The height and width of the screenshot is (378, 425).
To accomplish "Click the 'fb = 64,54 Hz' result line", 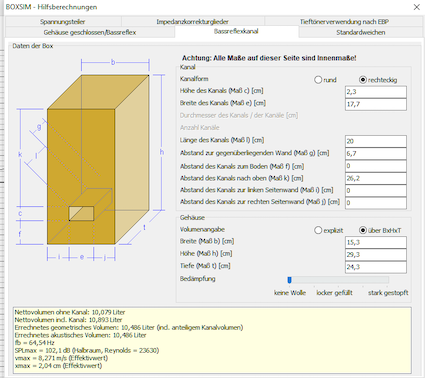I will pyautogui.click(x=34, y=343).
